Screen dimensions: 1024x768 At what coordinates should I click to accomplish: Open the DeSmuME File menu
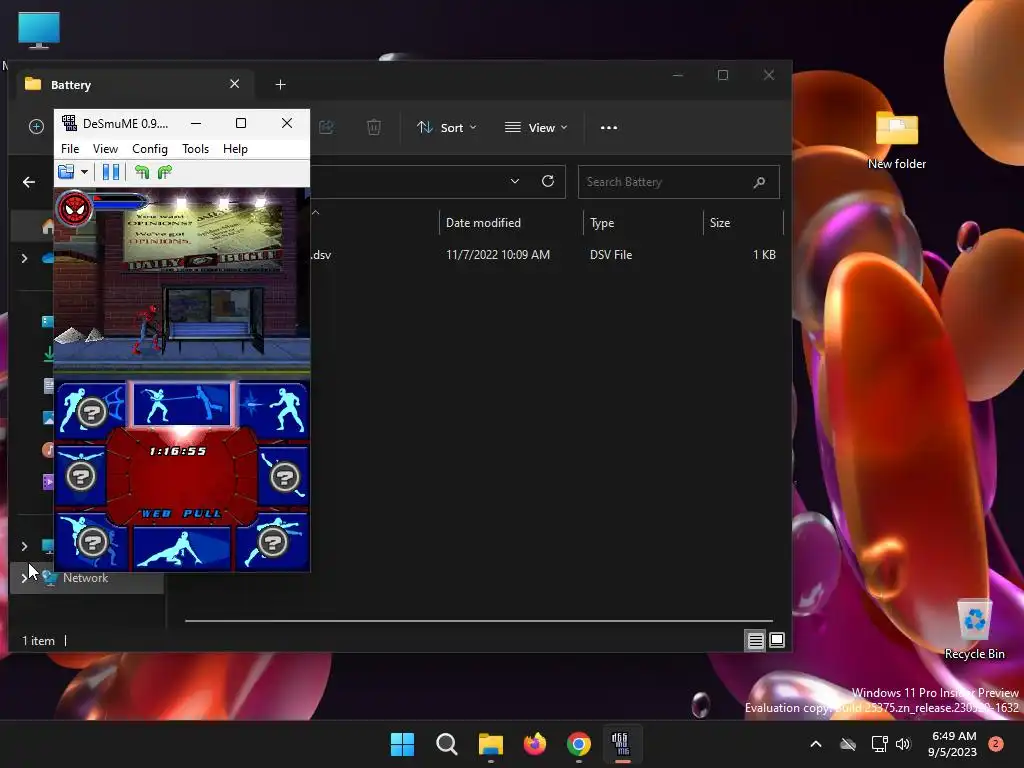(70, 149)
